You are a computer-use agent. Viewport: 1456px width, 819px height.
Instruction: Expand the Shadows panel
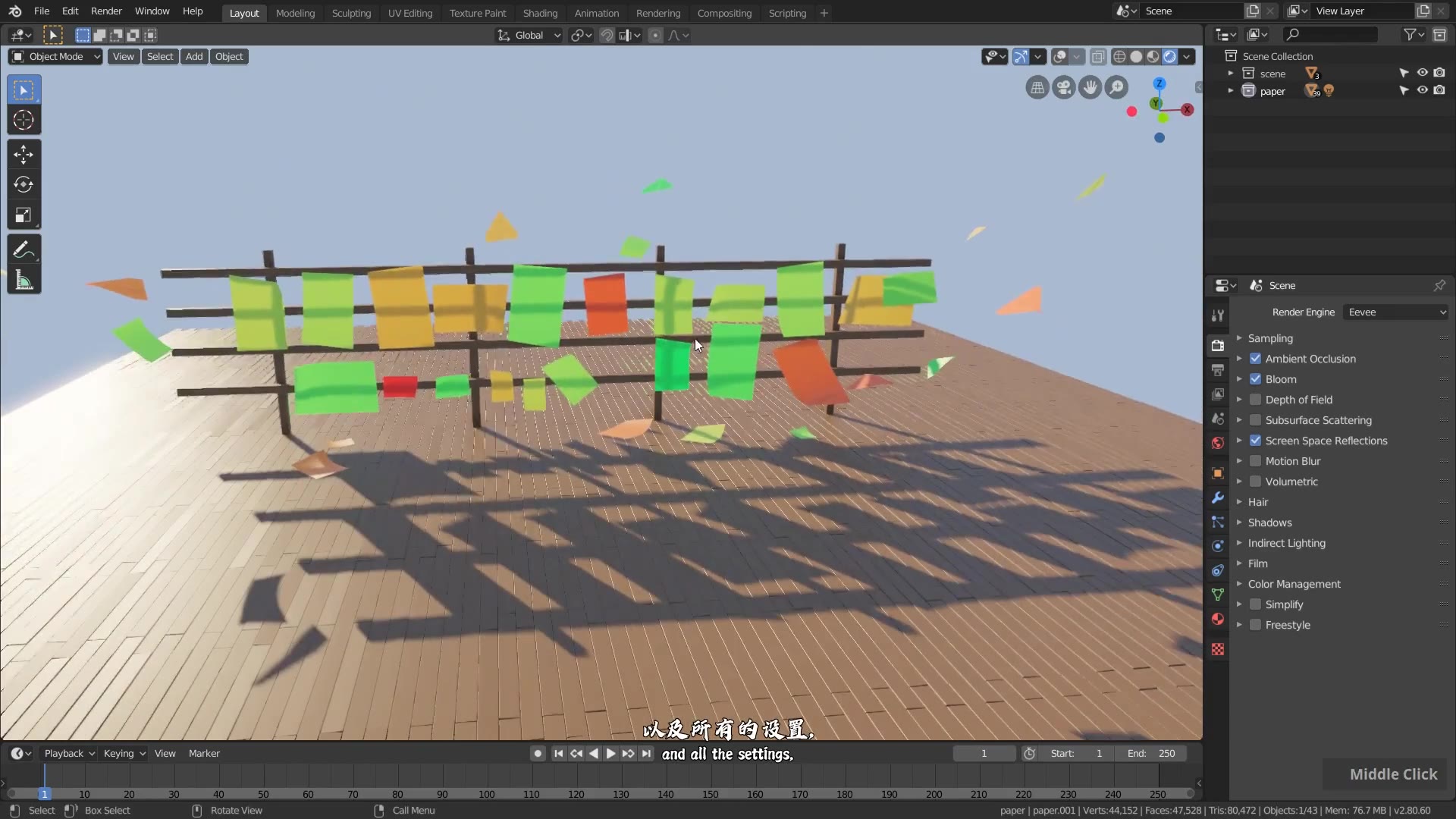point(1269,522)
